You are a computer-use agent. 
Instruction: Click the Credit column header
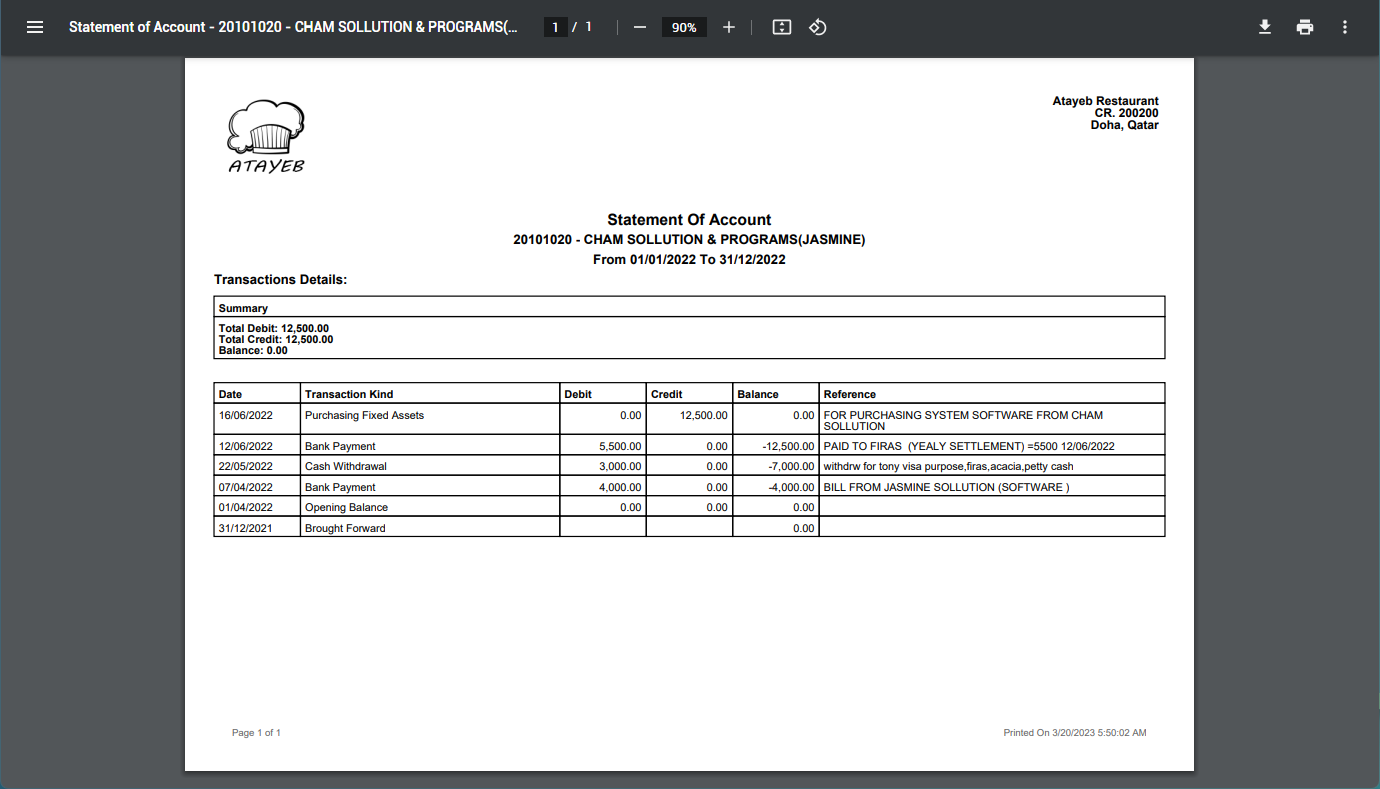689,394
